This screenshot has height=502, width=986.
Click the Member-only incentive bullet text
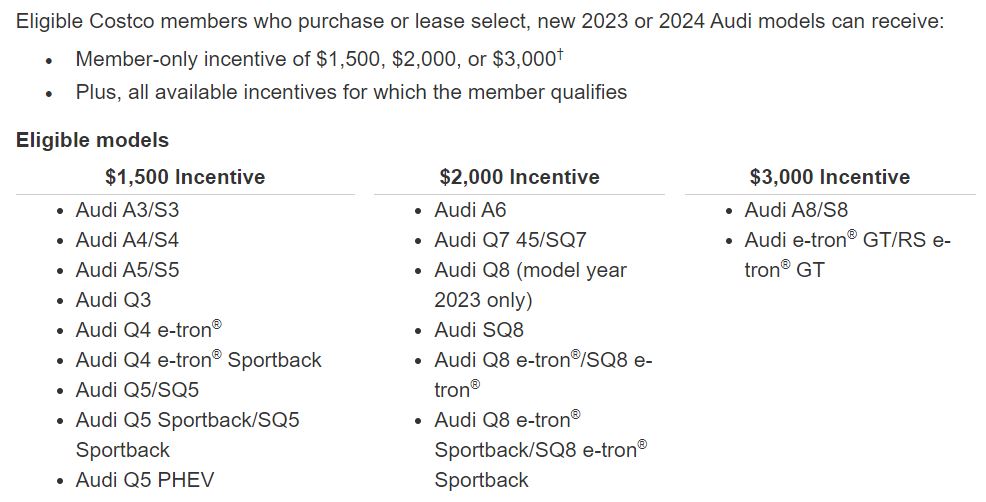pyautogui.click(x=319, y=59)
